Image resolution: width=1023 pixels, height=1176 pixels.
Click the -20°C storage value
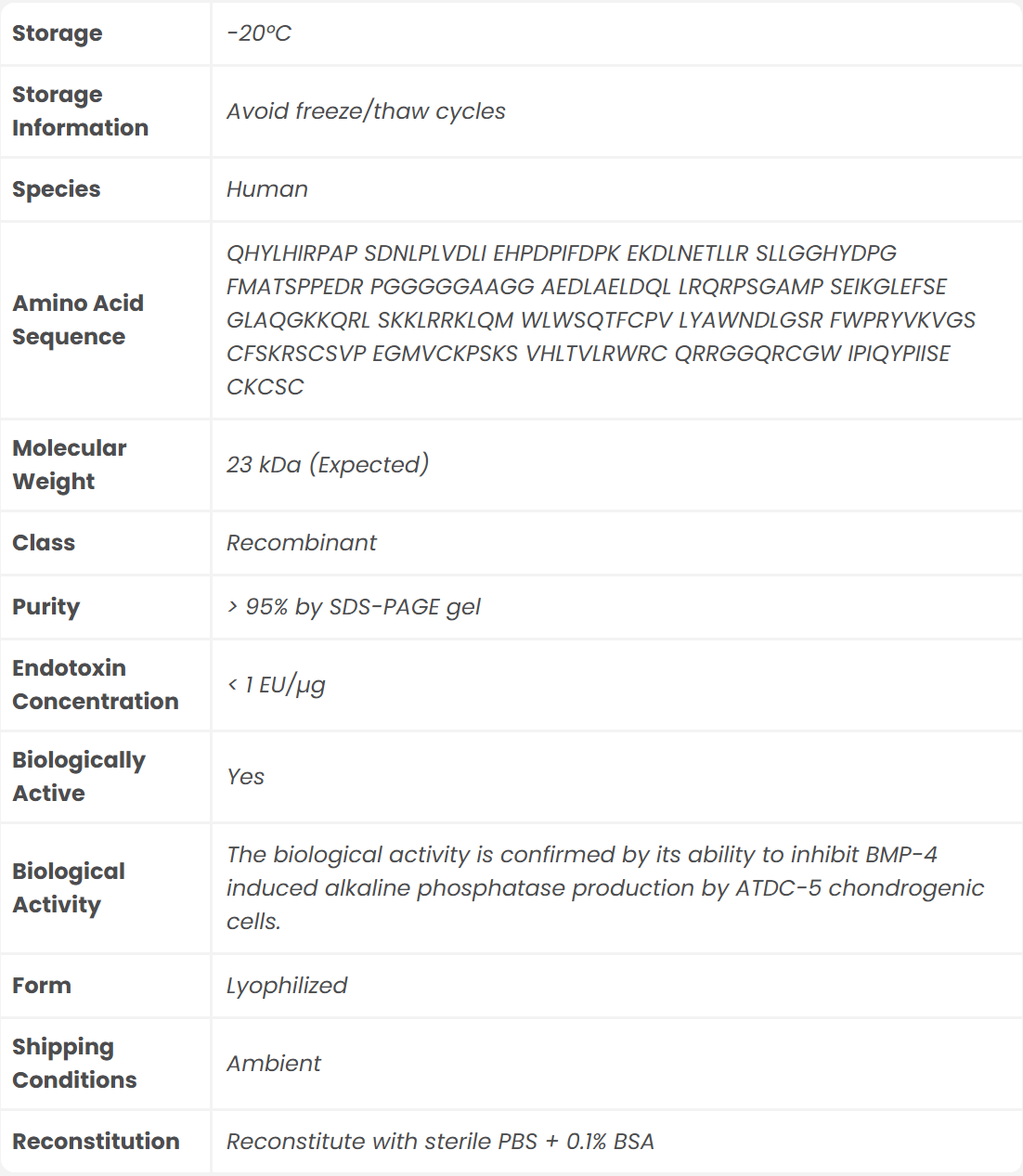click(x=259, y=33)
